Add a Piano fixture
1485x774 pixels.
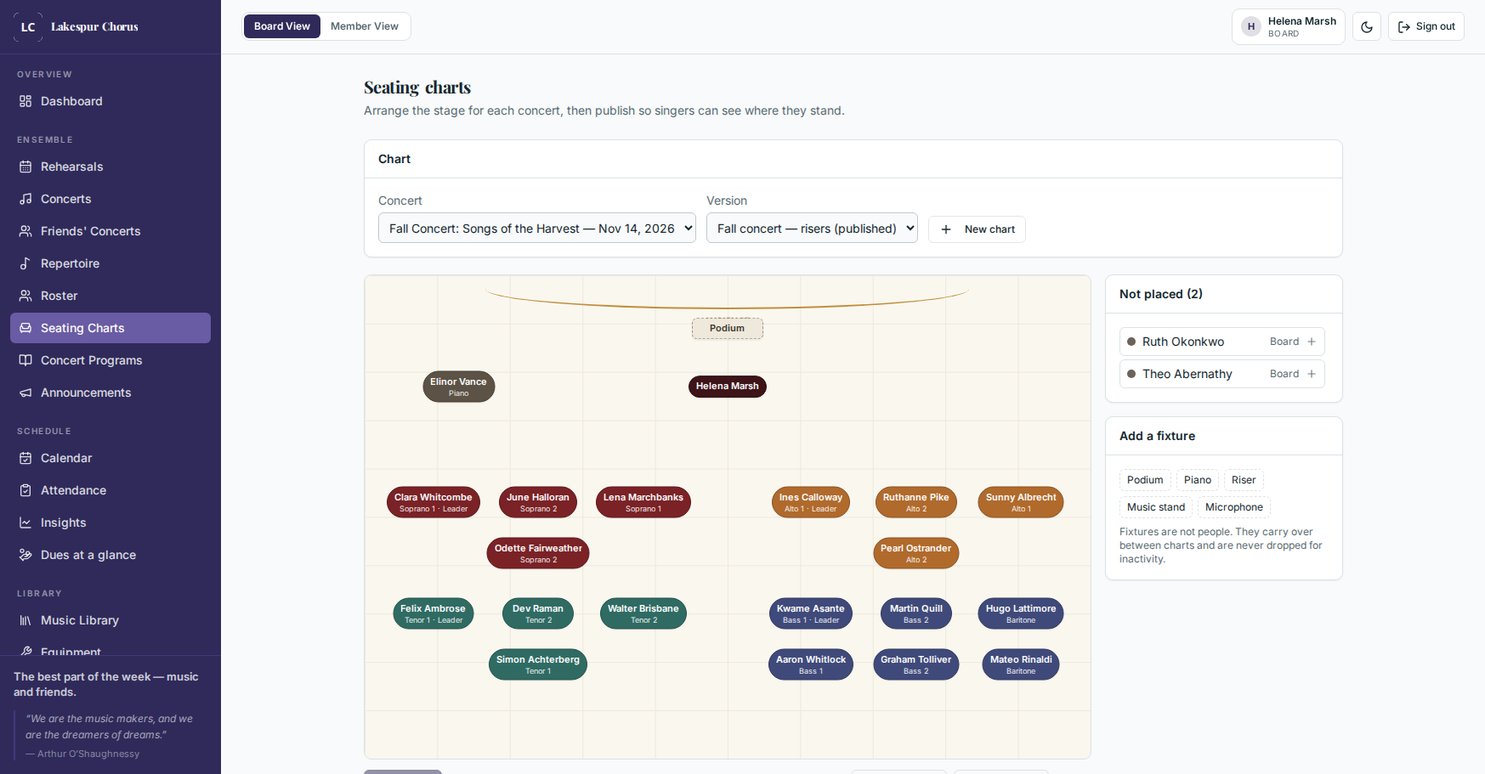(x=1198, y=480)
